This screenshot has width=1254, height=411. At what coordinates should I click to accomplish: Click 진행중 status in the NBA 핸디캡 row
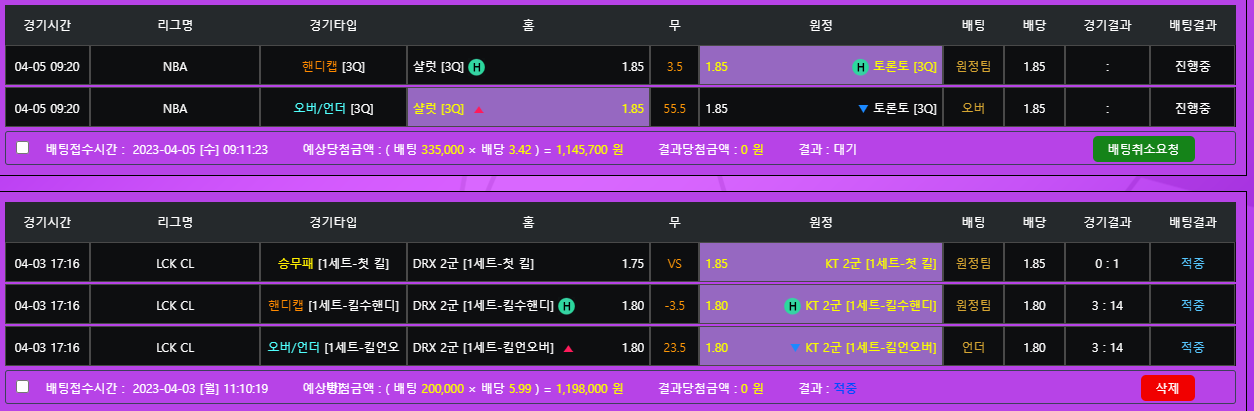[1192, 67]
